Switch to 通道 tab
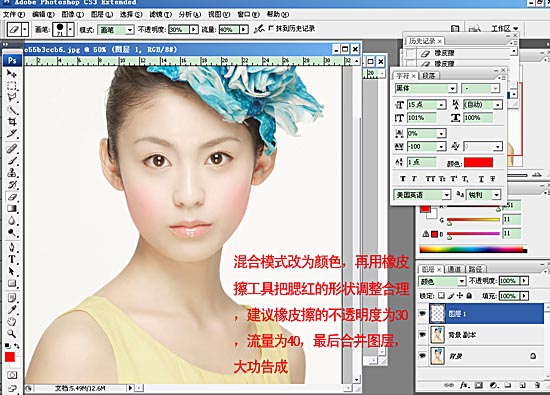Viewport: 550px width, 395px height. [x=454, y=269]
